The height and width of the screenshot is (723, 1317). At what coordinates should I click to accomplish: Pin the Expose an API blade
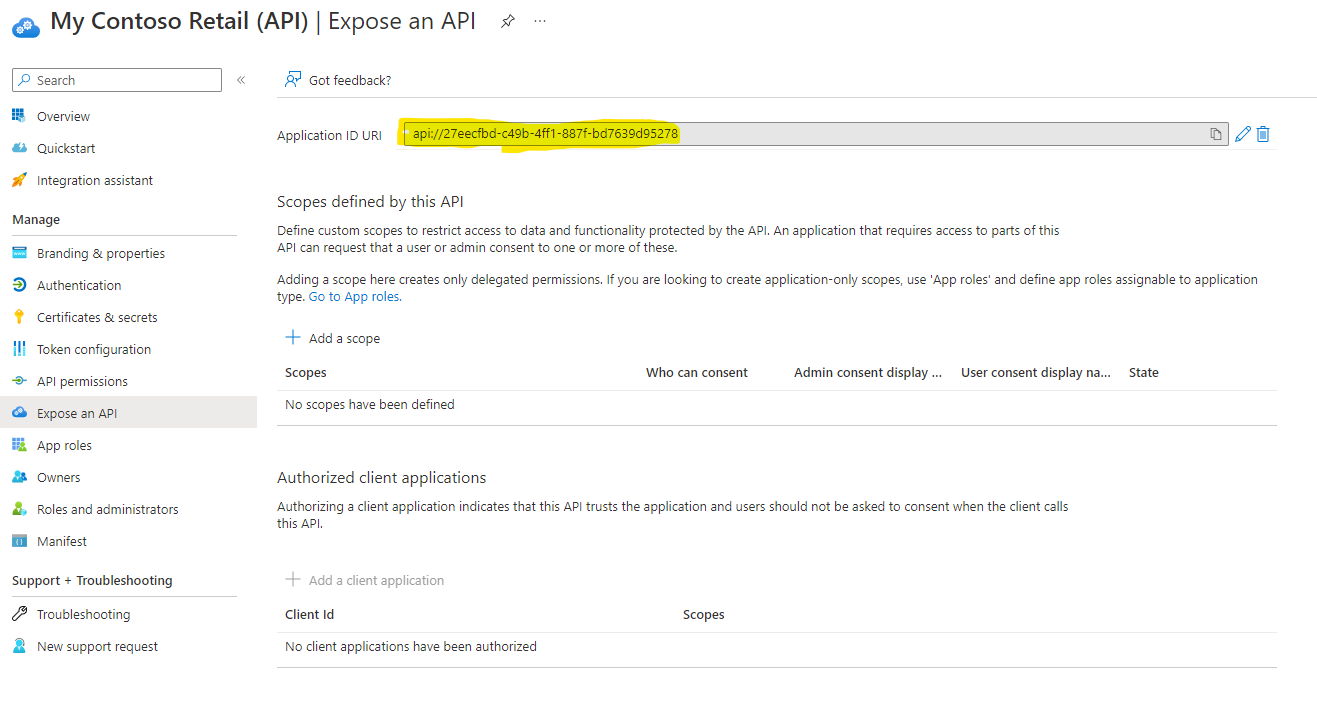pos(508,21)
